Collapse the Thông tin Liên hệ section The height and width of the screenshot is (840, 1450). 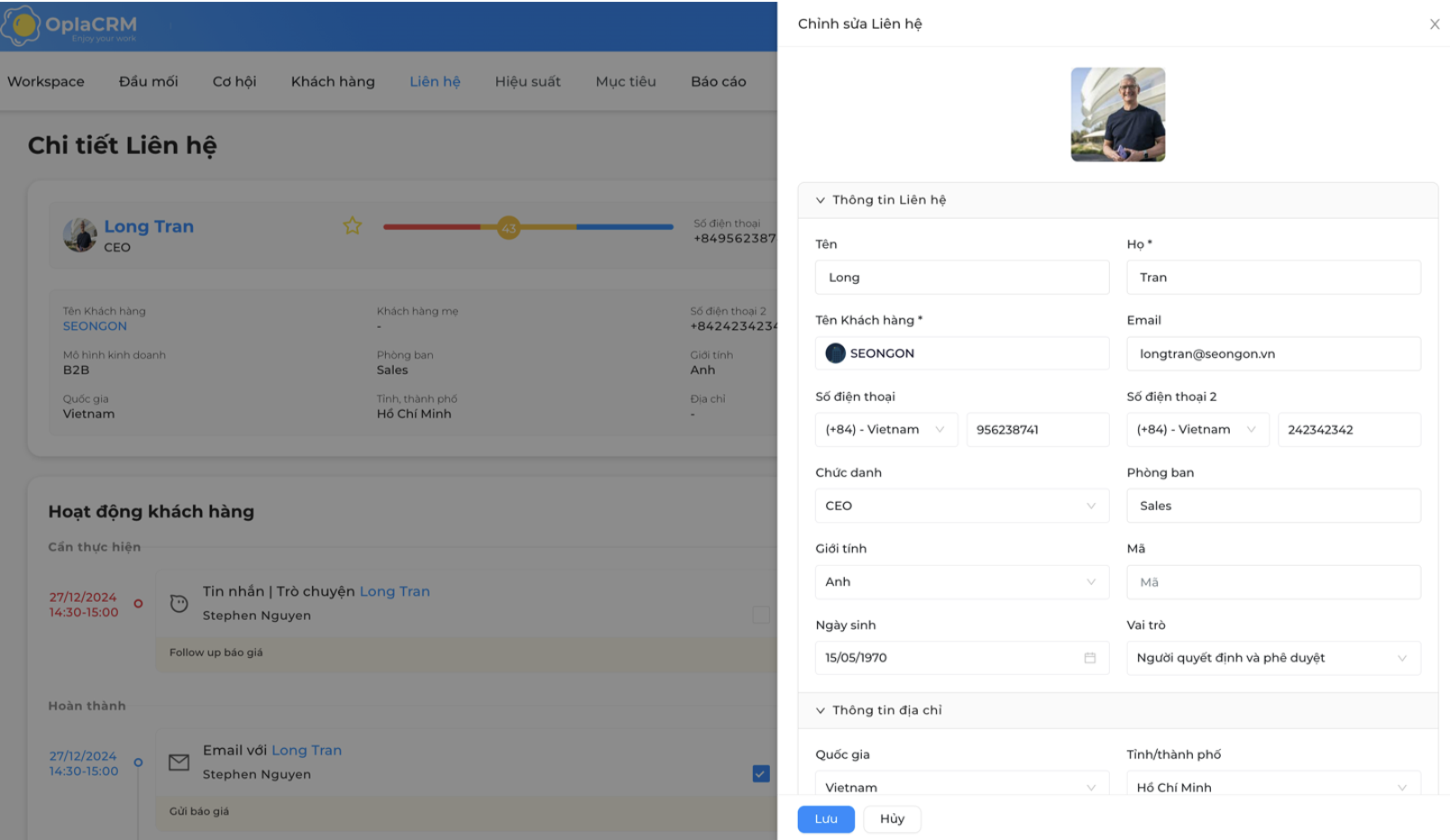(821, 200)
